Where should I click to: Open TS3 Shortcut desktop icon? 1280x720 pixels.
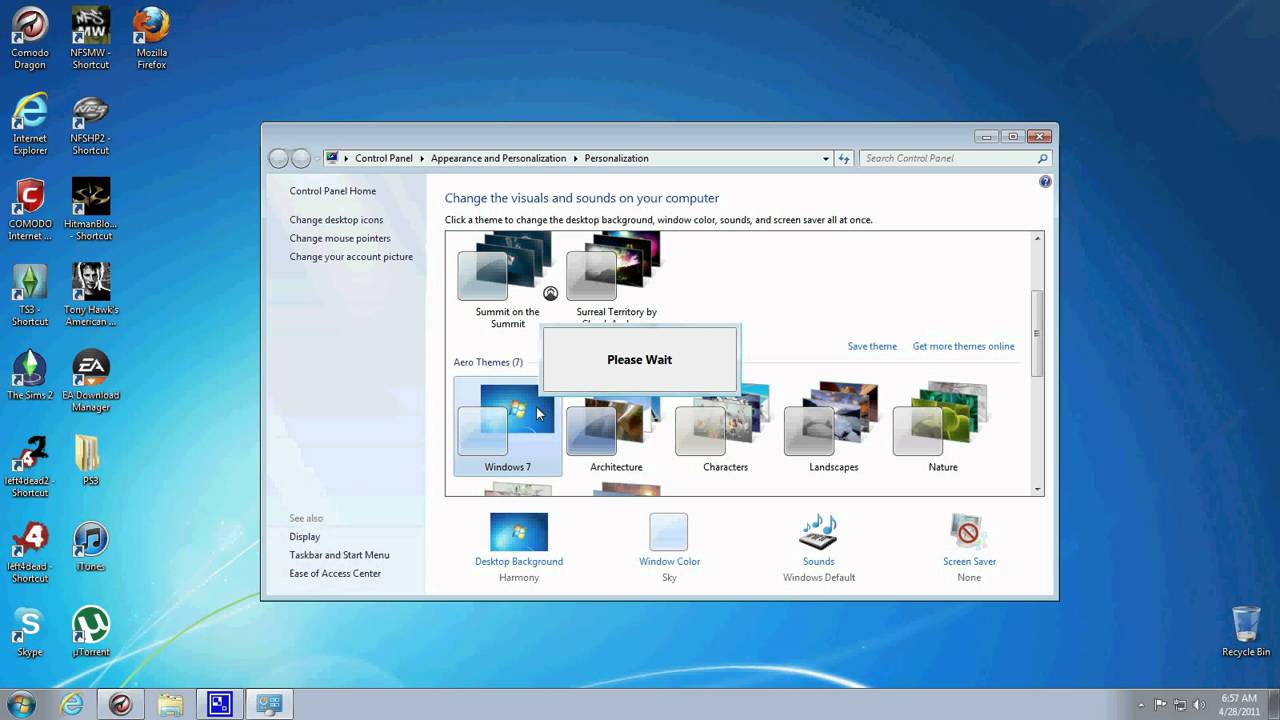[x=30, y=296]
